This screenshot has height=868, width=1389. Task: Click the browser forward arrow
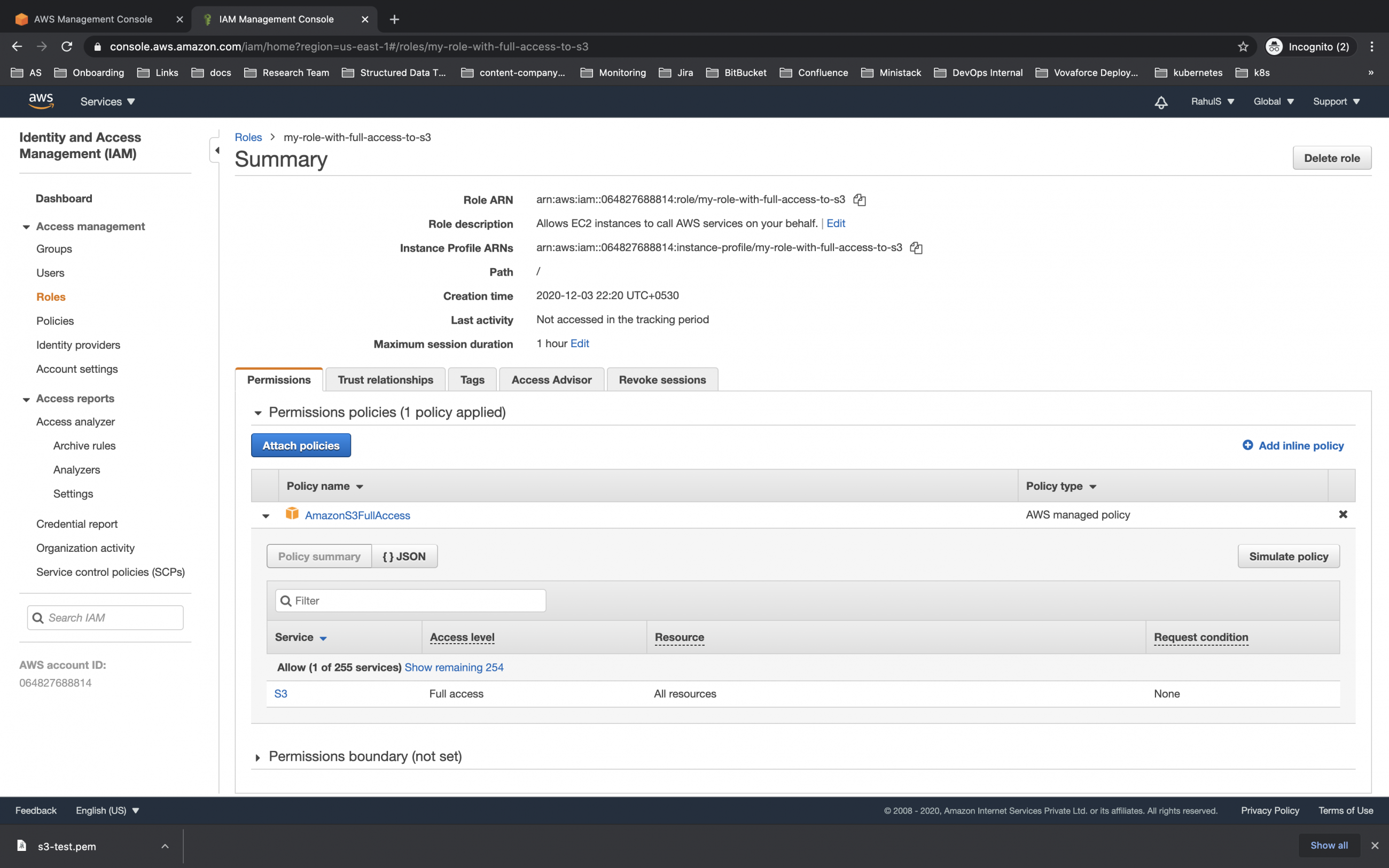(41, 46)
